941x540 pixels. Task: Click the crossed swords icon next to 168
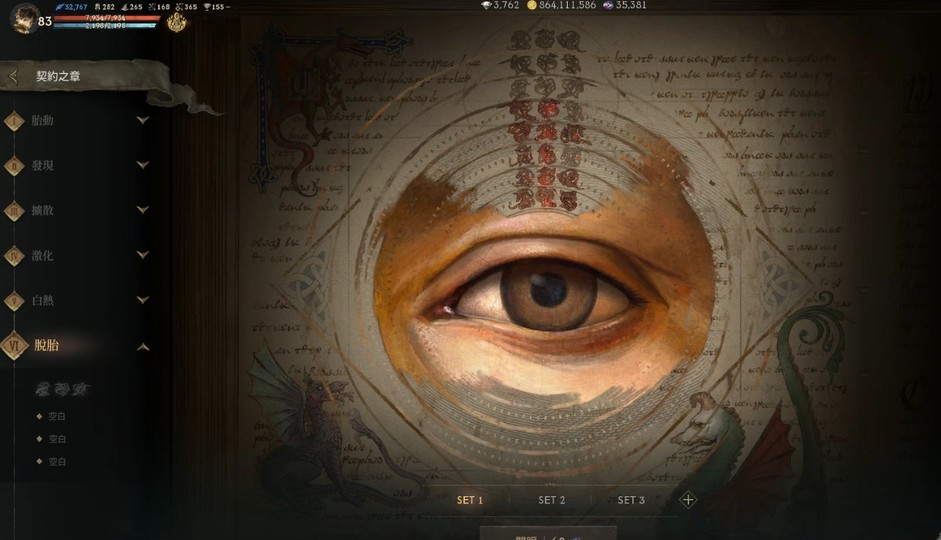click(x=152, y=7)
